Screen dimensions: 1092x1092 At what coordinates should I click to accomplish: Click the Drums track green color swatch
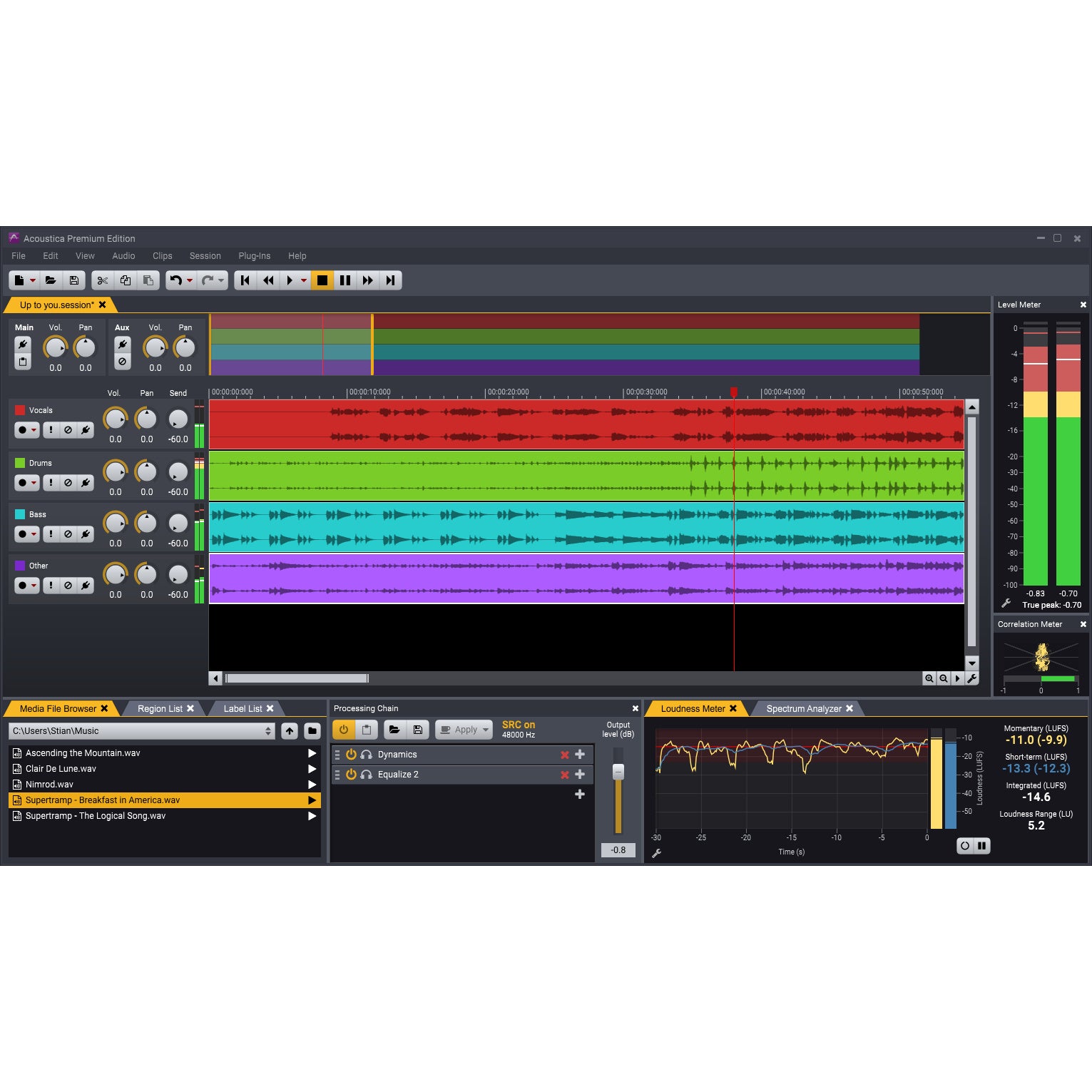pos(20,463)
